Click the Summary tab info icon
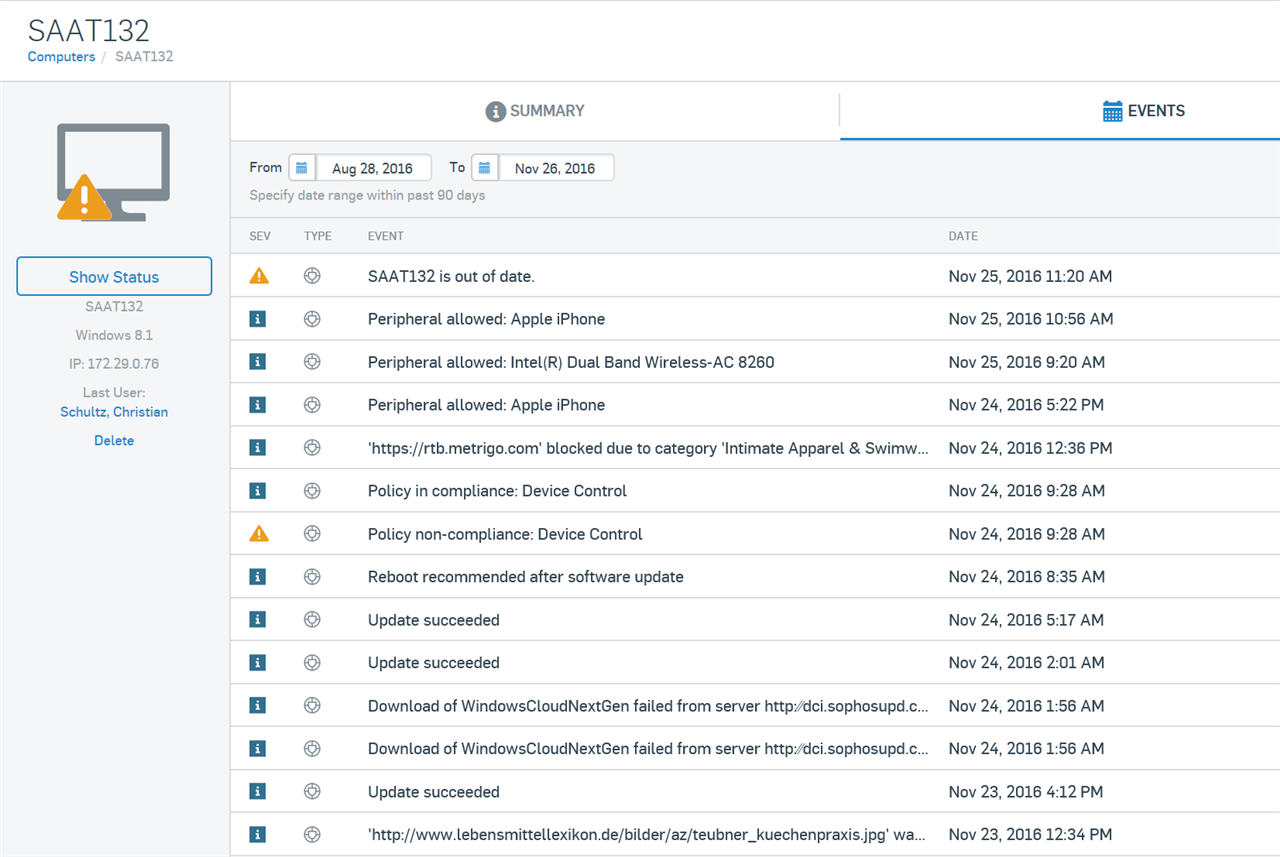The height and width of the screenshot is (857, 1280). pyautogui.click(x=495, y=112)
